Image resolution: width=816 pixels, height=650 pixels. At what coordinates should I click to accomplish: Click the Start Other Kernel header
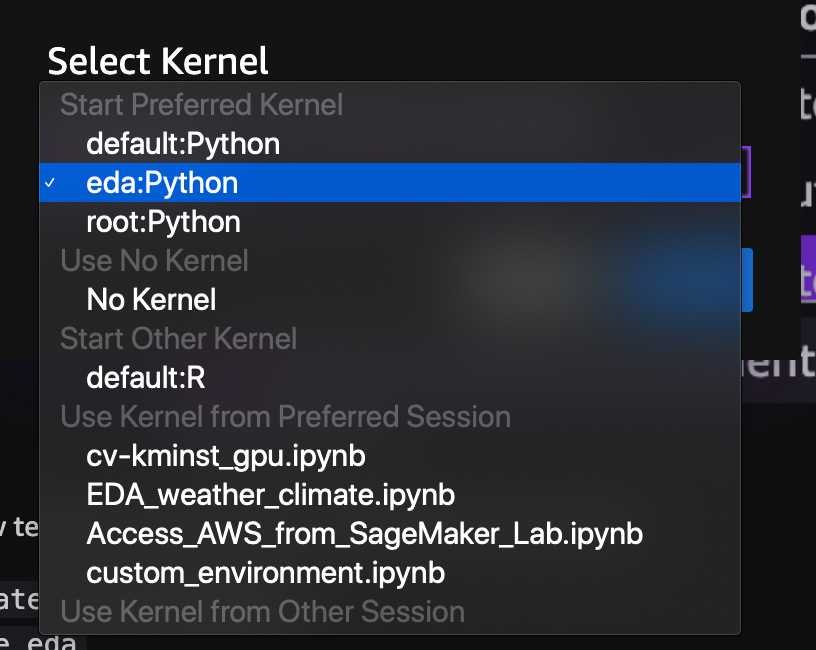178,339
